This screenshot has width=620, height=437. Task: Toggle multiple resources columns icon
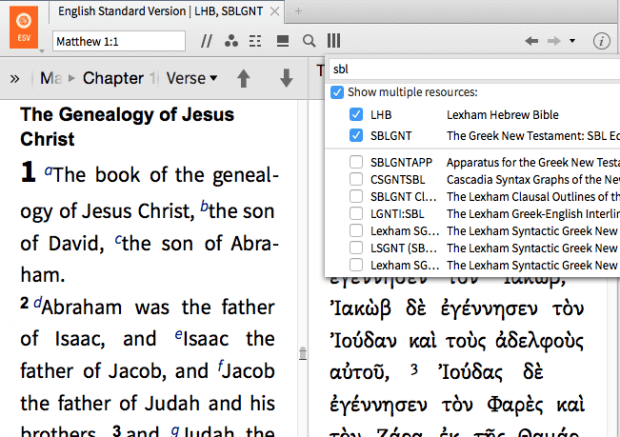(334, 40)
